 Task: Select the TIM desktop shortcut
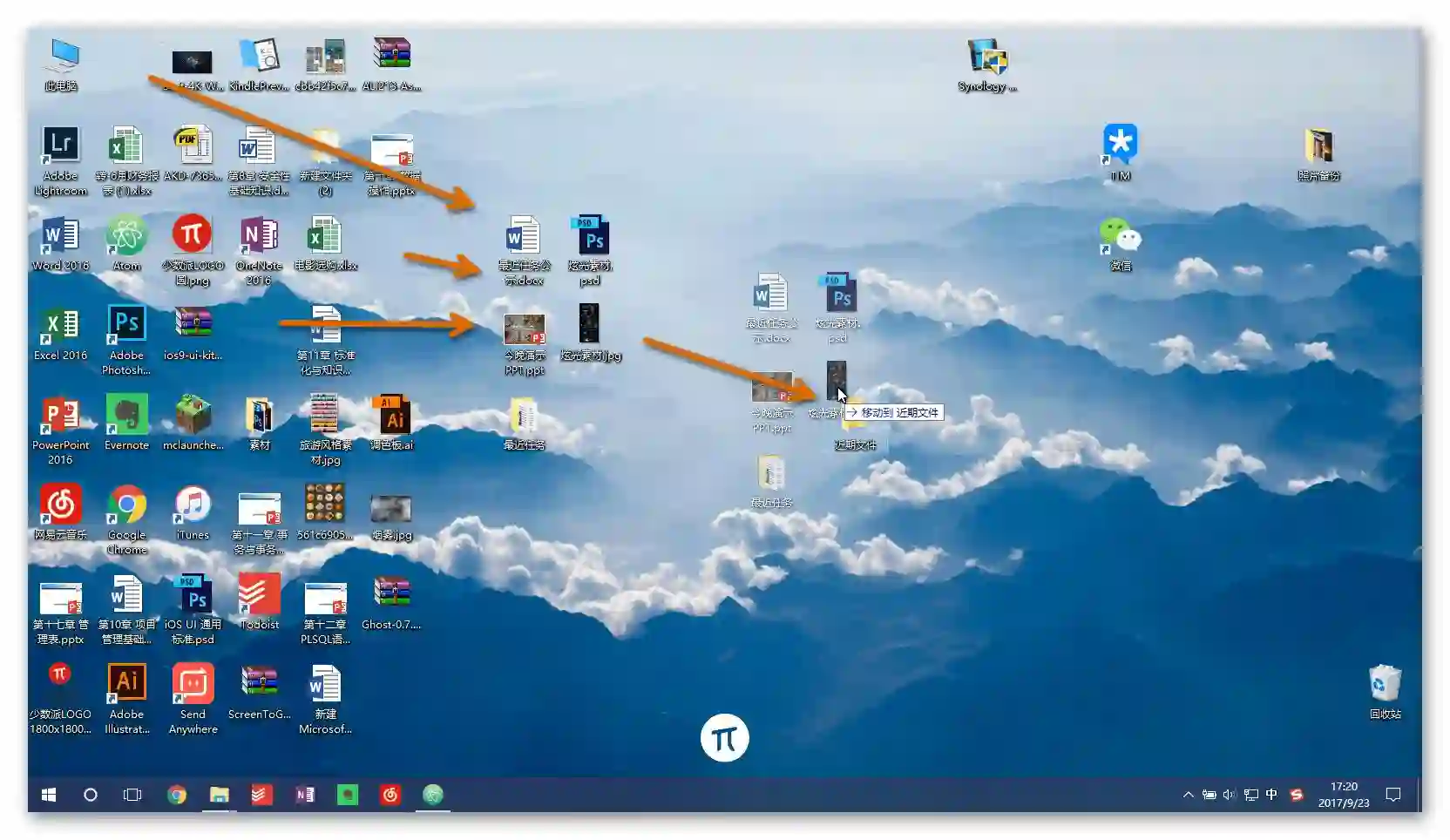[1121, 153]
